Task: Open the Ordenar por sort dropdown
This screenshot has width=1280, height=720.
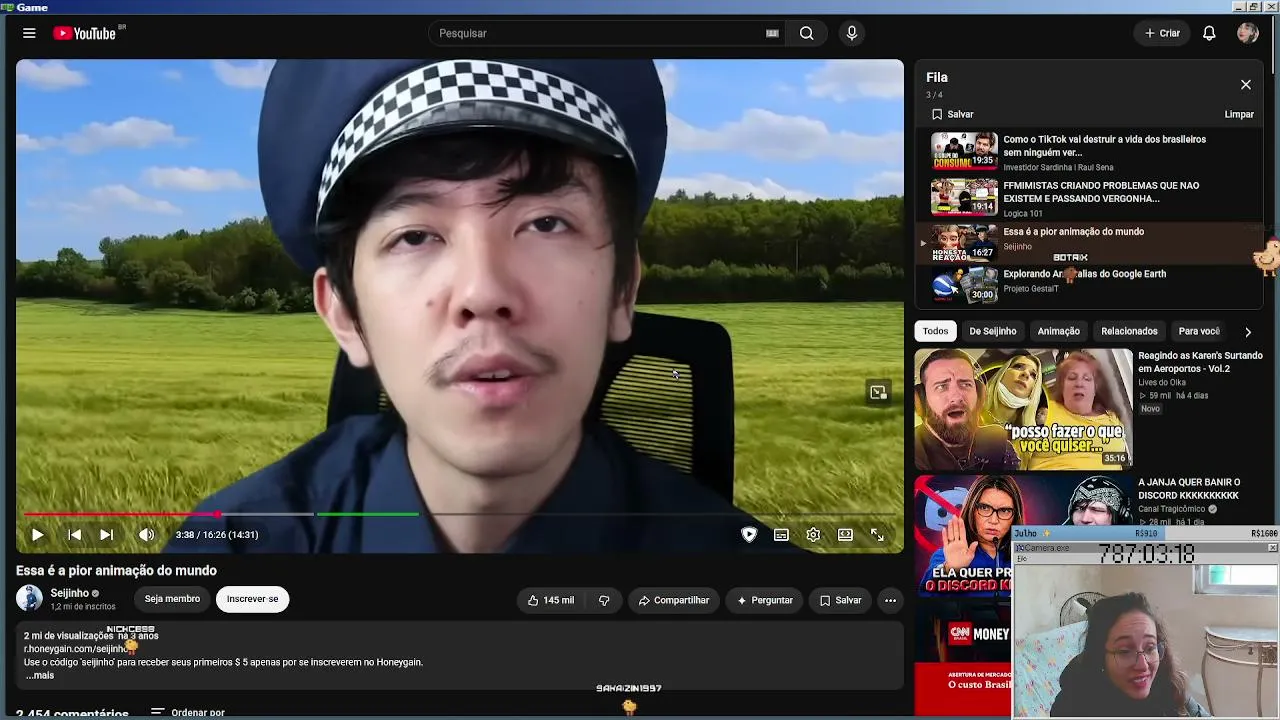Action: click(x=188, y=713)
